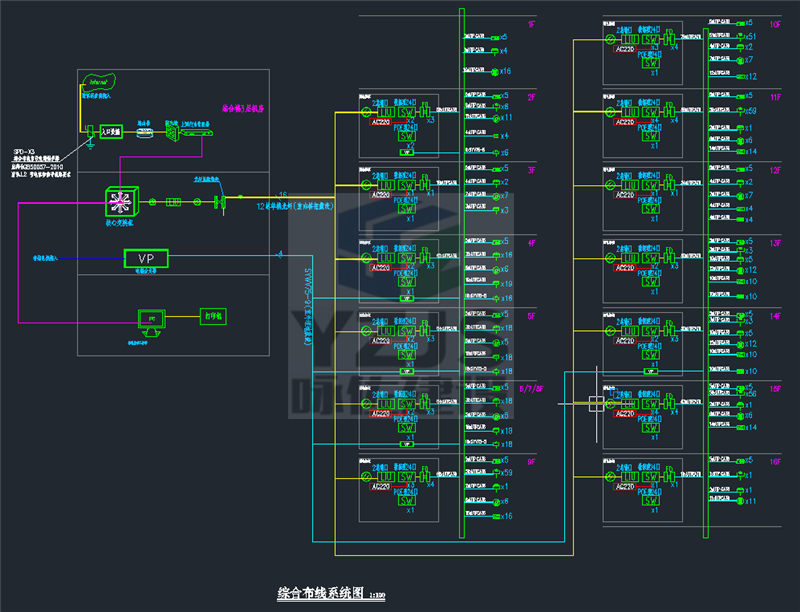The width and height of the screenshot is (800, 612).
Task: Click the AC220 box in the 13F cabinet
Action: pos(624,268)
